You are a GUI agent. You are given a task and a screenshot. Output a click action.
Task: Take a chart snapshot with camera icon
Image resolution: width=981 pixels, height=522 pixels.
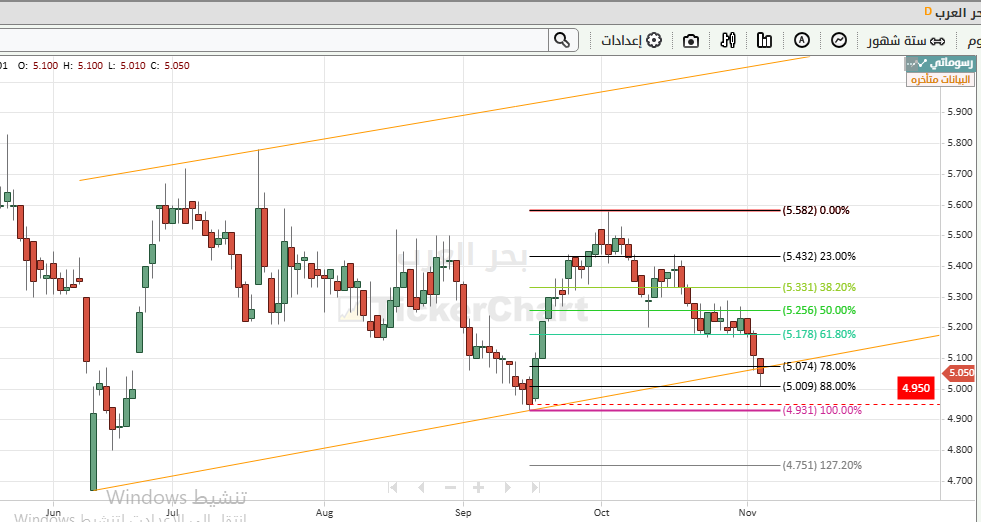(x=691, y=41)
